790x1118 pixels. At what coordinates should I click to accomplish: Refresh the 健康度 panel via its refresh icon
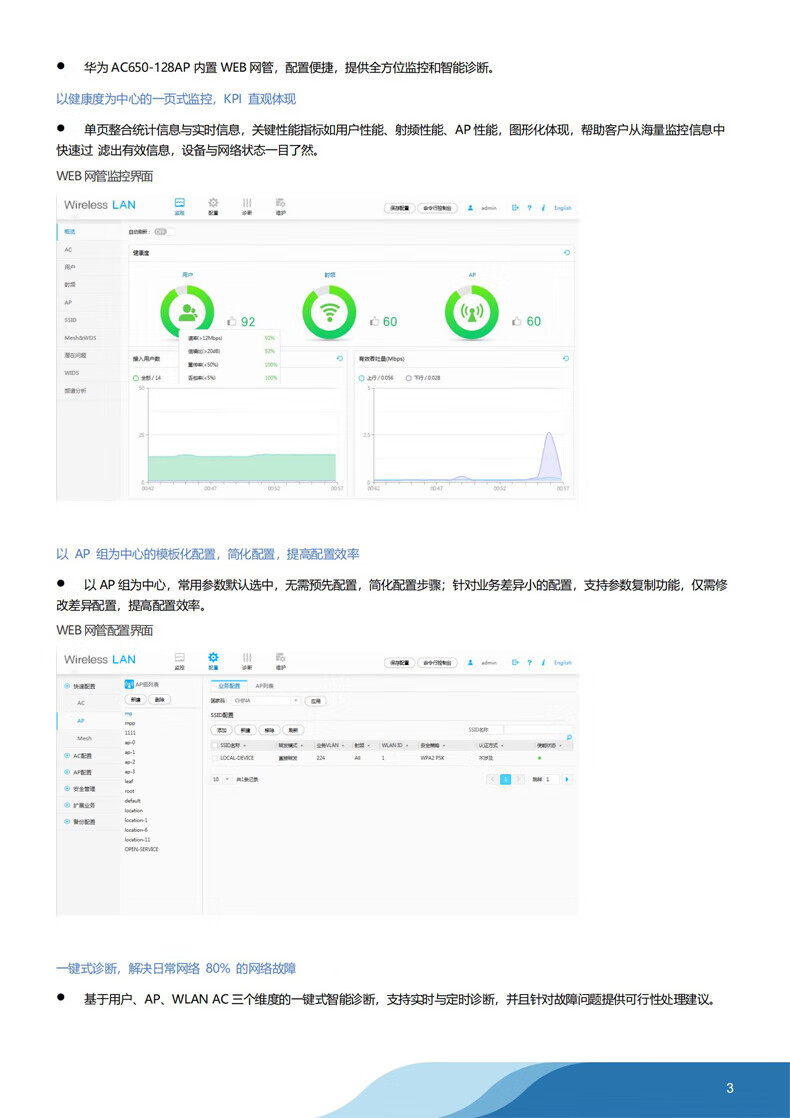click(x=567, y=252)
